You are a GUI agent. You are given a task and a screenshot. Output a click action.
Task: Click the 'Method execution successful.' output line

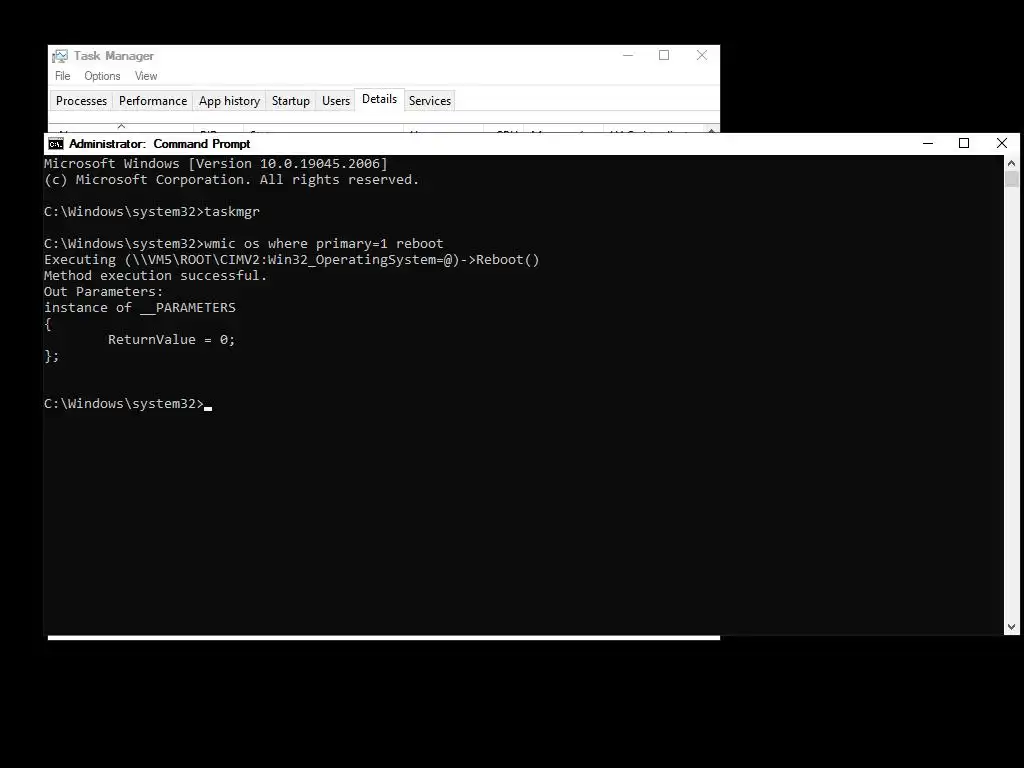click(155, 276)
